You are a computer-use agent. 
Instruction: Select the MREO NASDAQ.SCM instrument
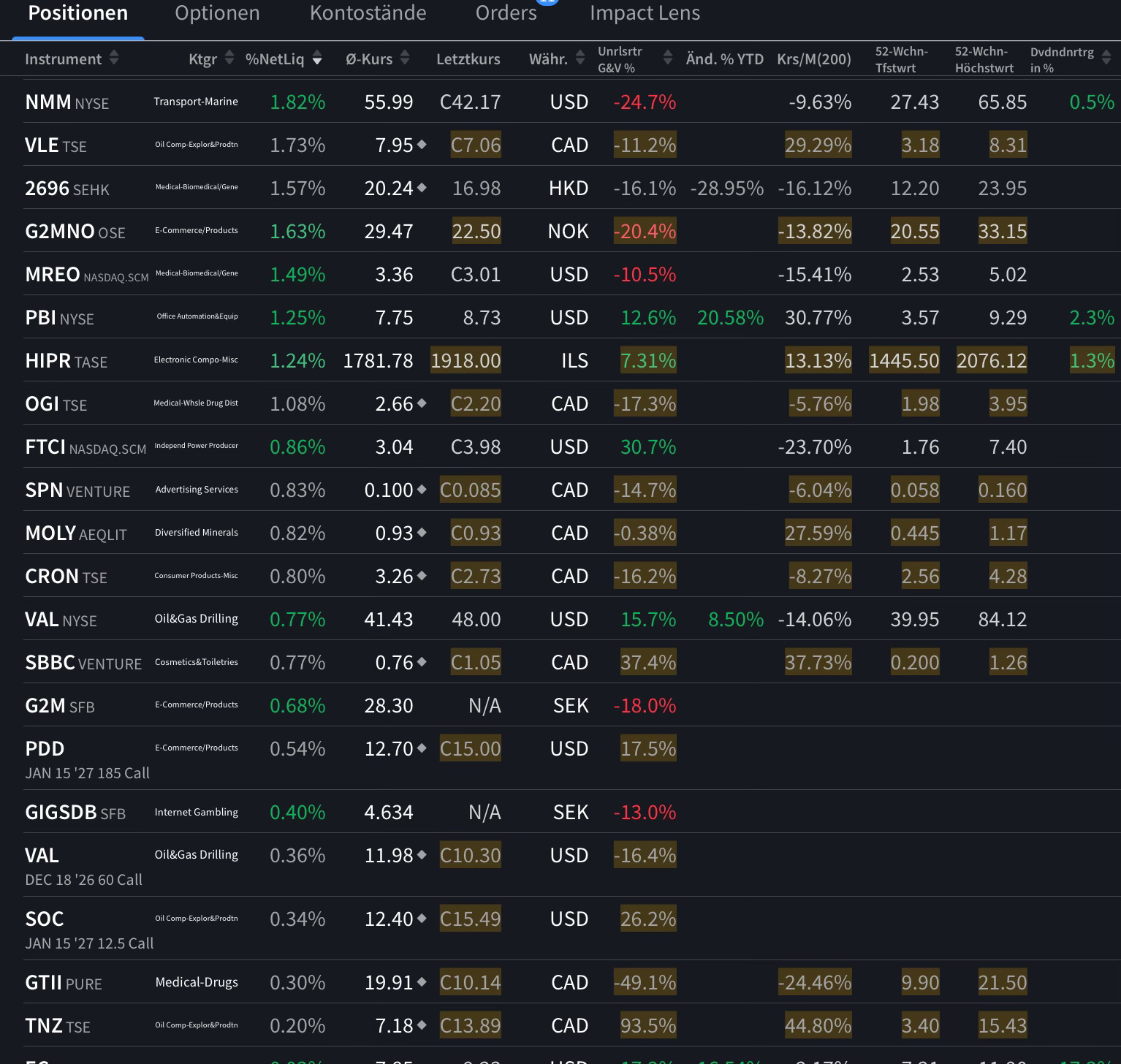coord(87,275)
